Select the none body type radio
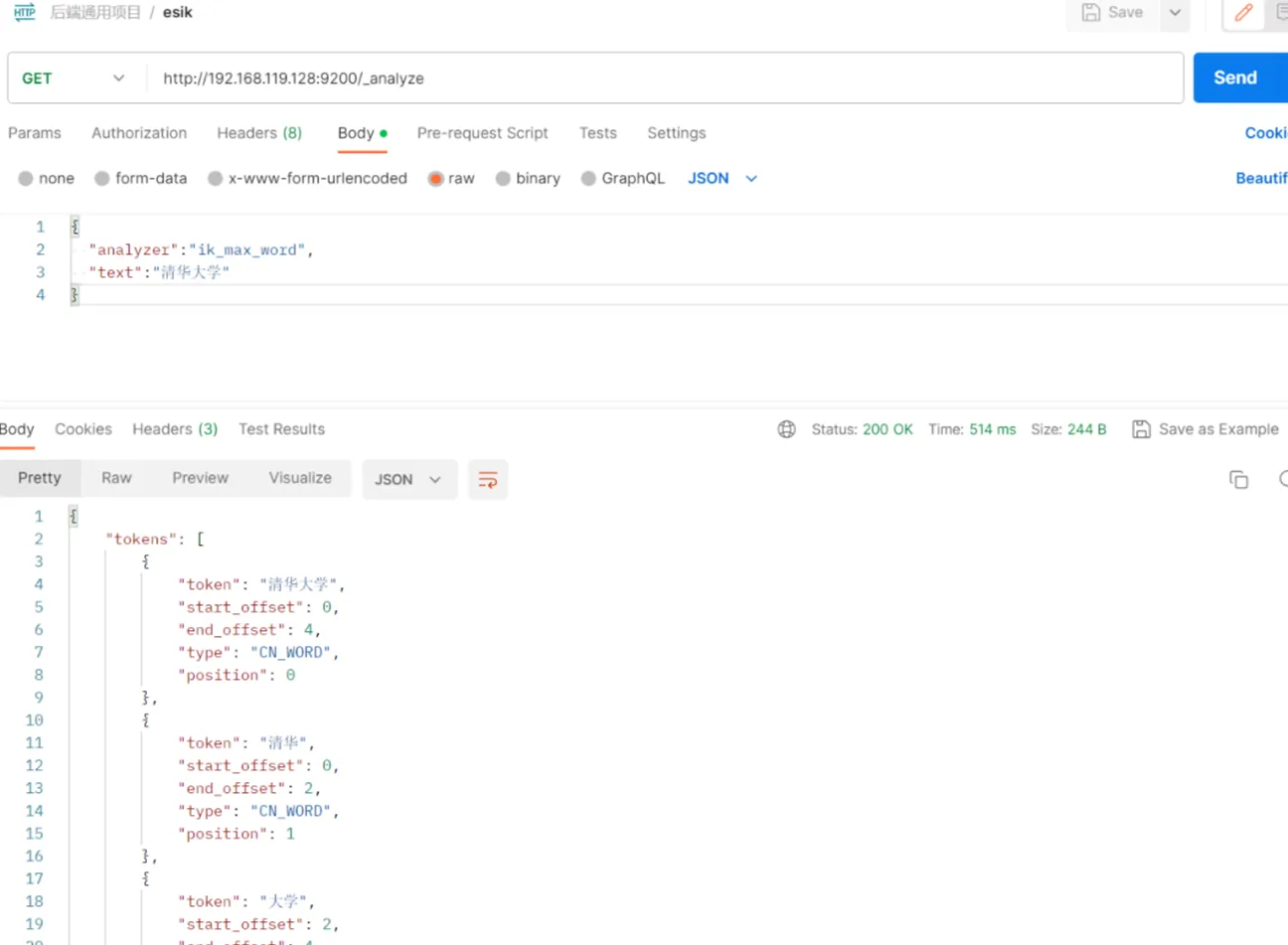The image size is (1288, 945). [26, 179]
